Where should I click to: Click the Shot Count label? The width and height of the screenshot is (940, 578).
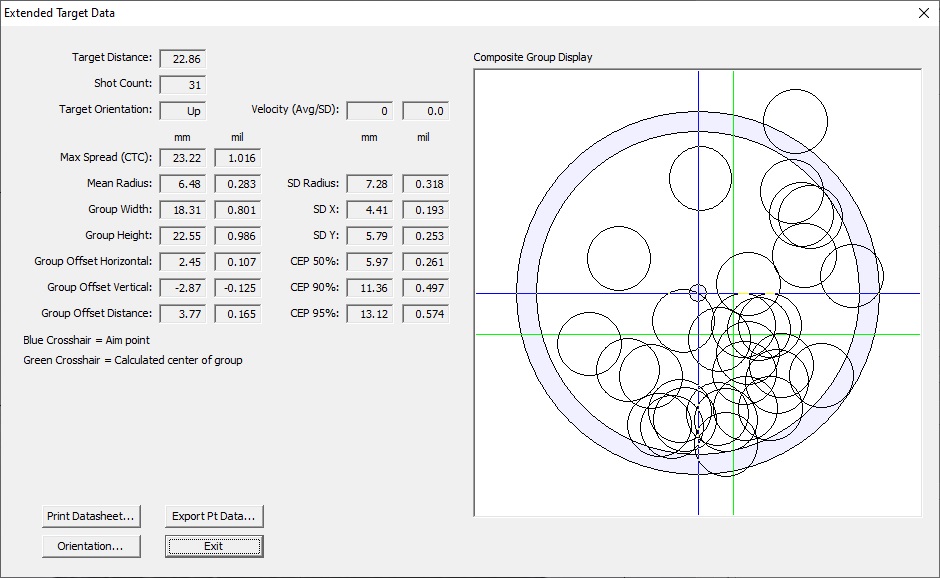(x=123, y=83)
